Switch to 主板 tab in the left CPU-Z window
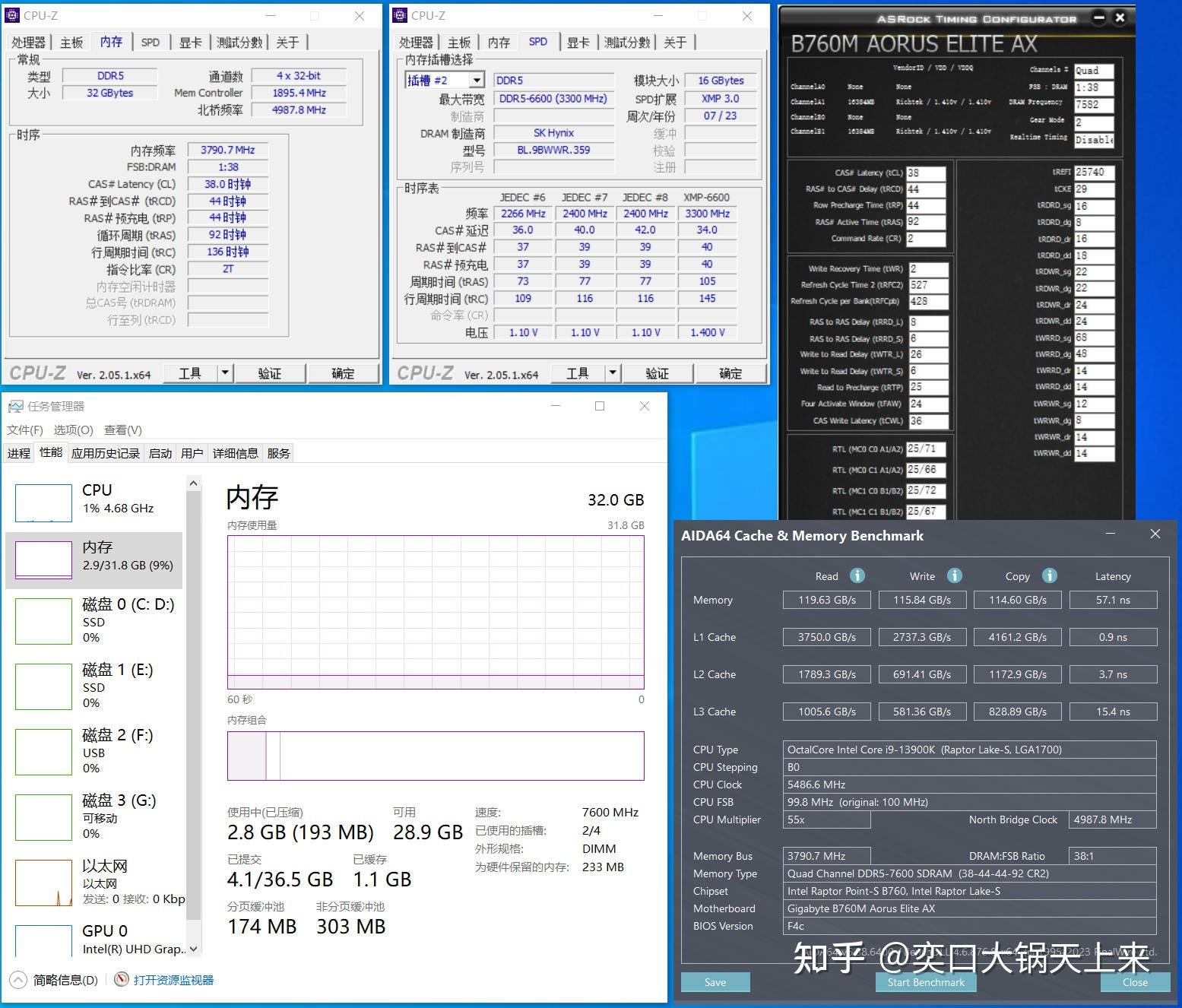 tap(71, 42)
